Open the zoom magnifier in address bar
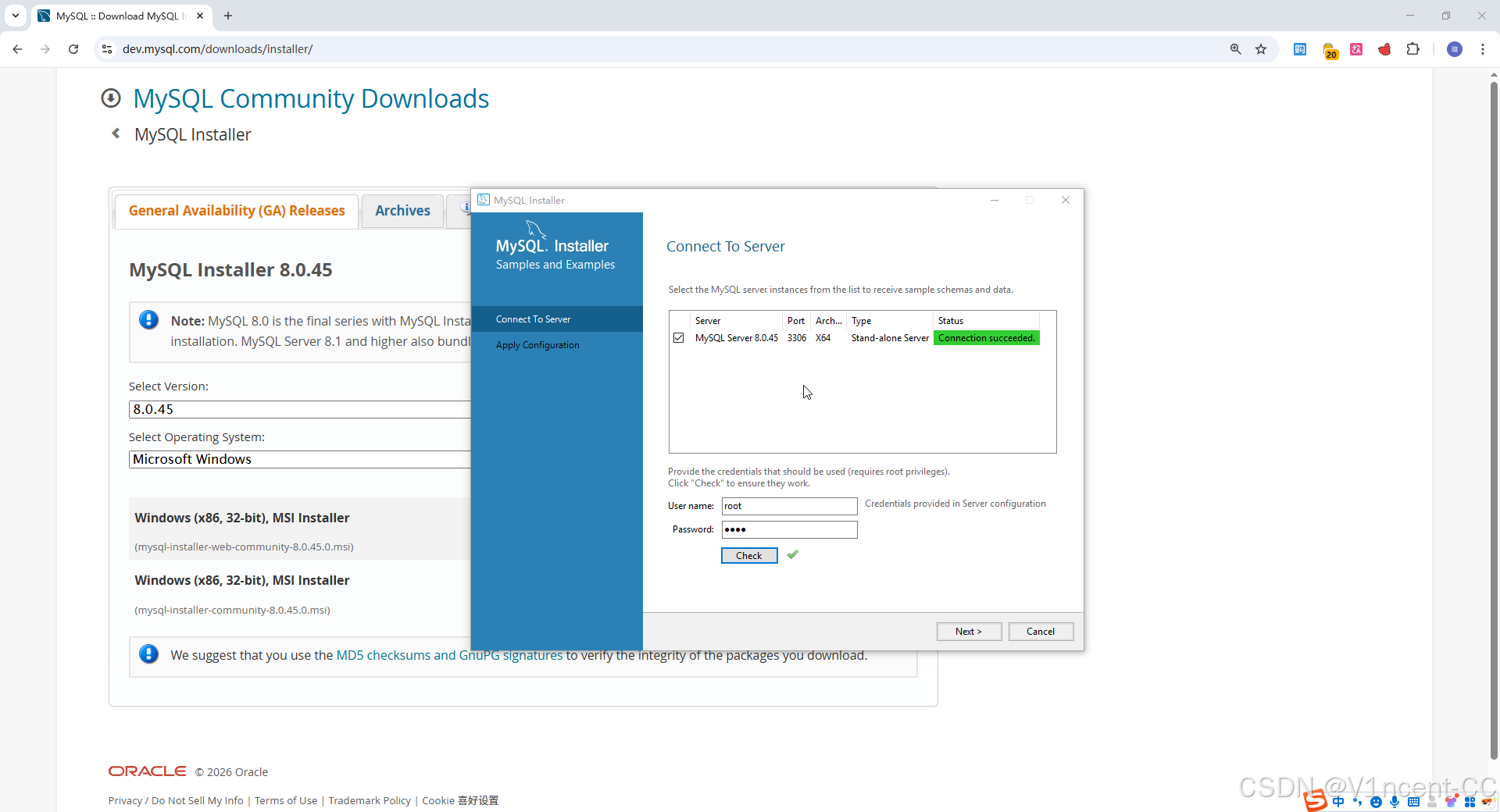Image resolution: width=1500 pixels, height=812 pixels. [x=1236, y=49]
